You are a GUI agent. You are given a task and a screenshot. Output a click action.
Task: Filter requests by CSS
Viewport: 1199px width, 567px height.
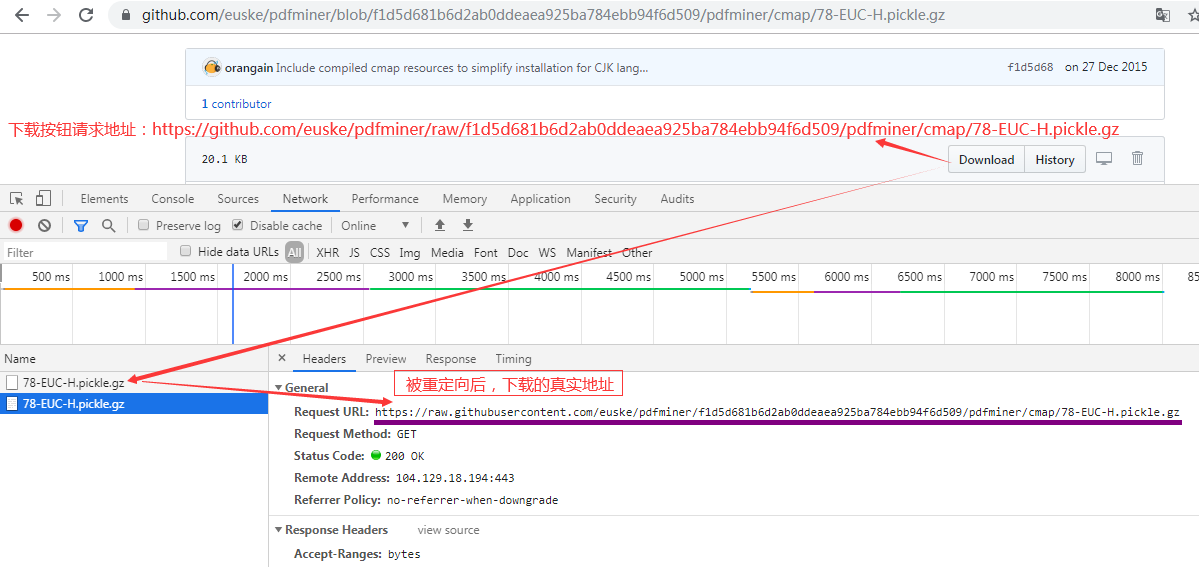[x=379, y=253]
